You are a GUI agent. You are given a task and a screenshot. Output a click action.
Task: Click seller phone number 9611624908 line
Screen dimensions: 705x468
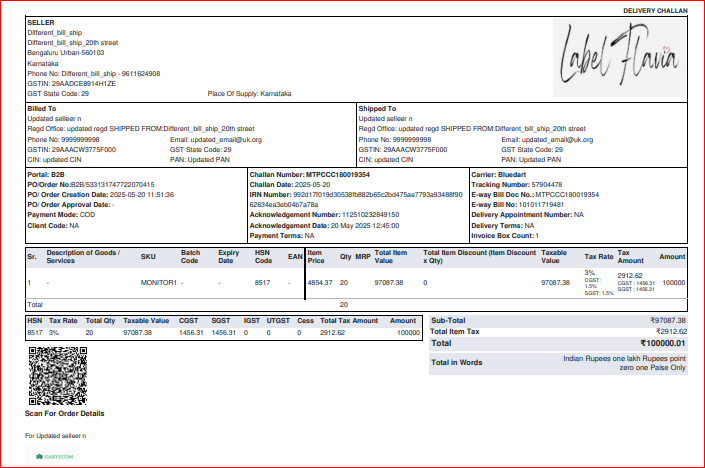94,73
